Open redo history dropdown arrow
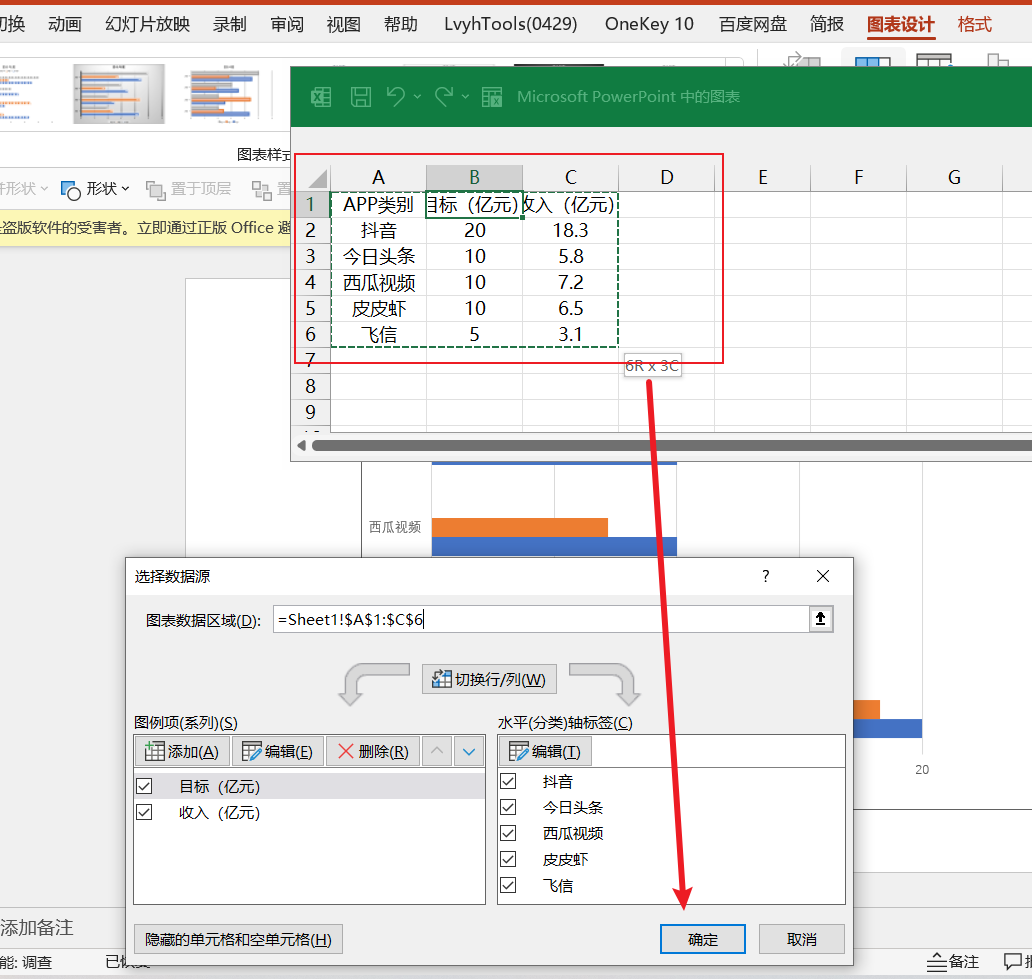This screenshot has width=1032, height=979. 465,97
